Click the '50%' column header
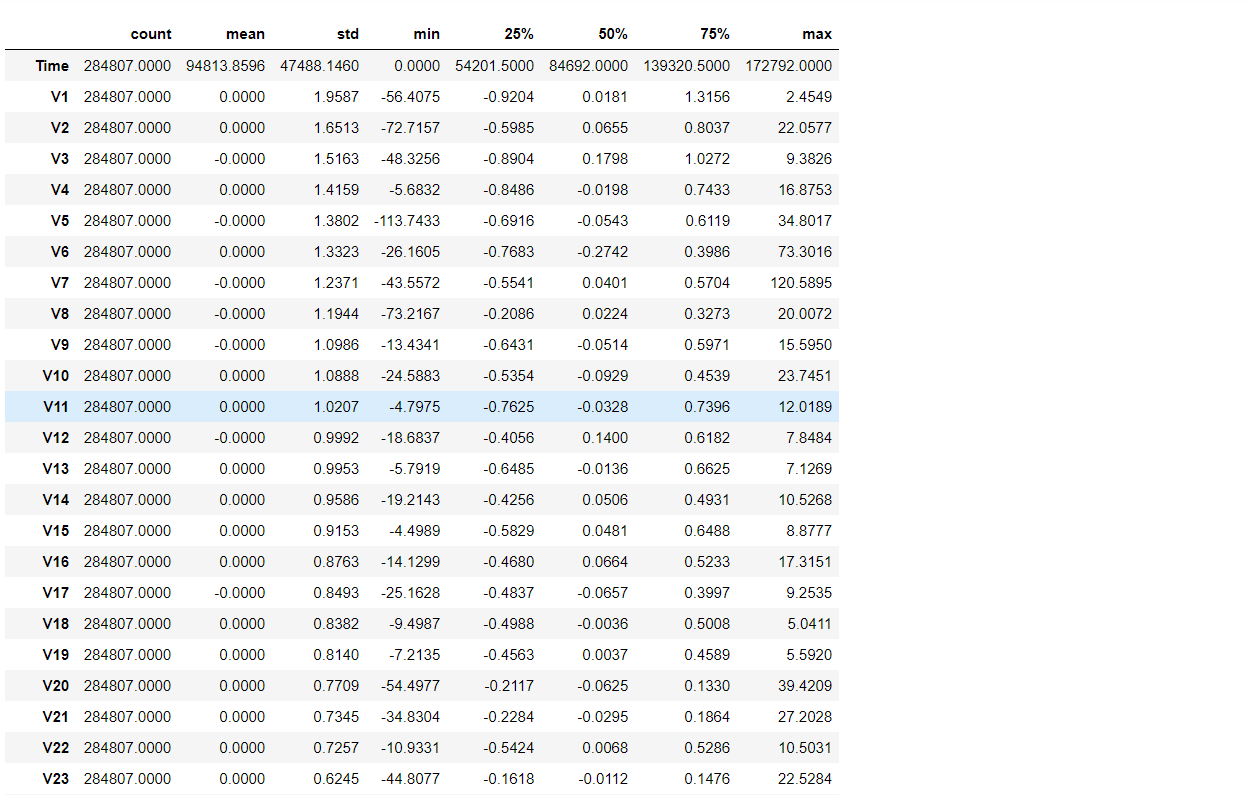 click(x=613, y=34)
